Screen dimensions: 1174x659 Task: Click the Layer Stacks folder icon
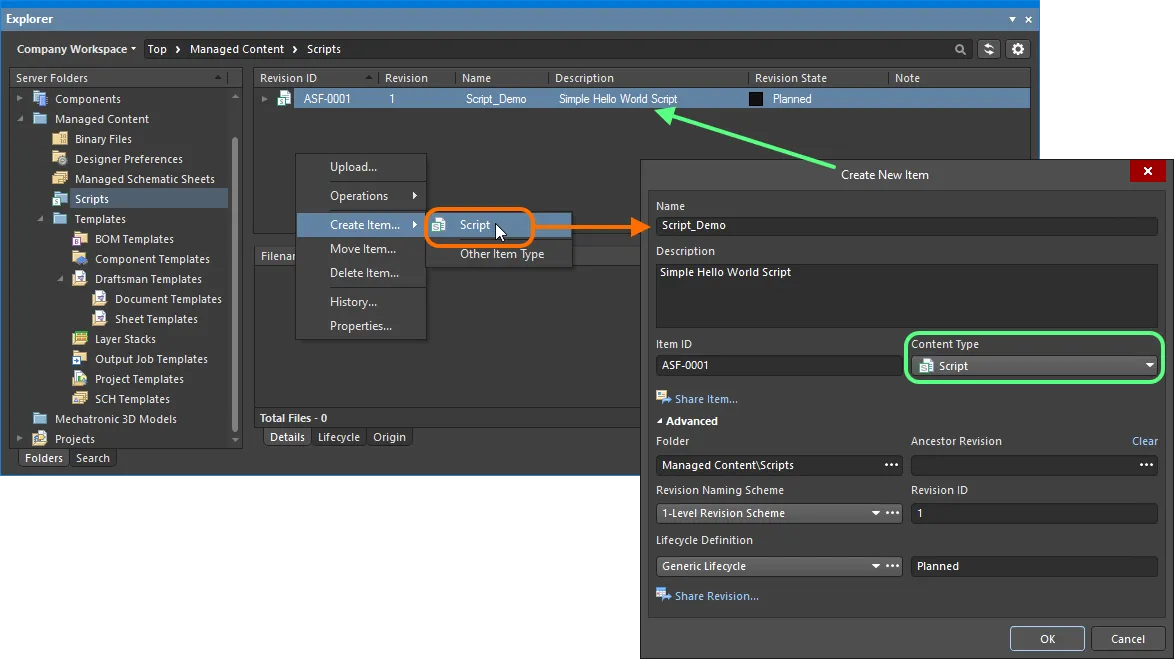[x=80, y=338]
